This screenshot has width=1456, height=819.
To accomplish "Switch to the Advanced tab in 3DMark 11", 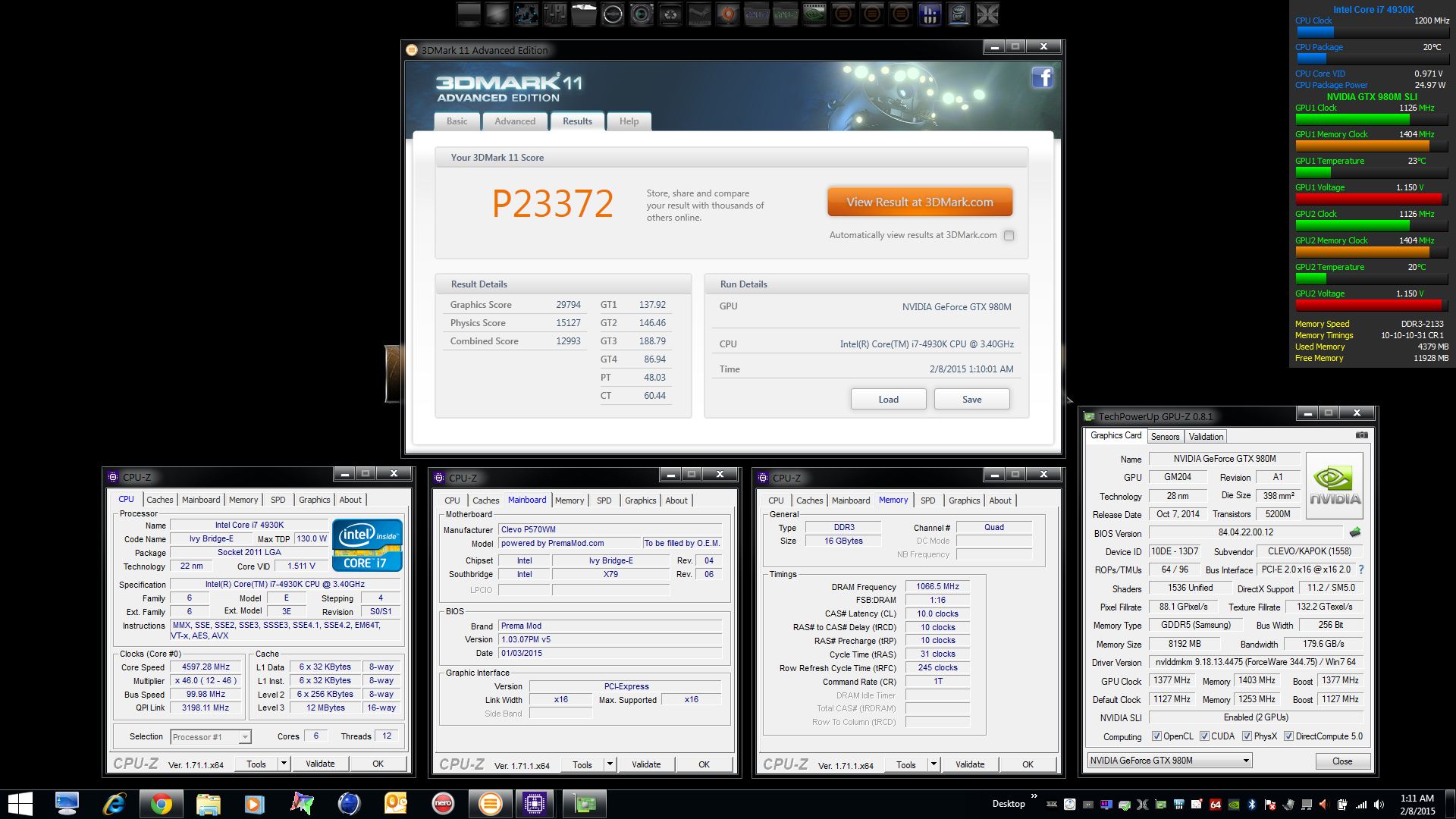I will [x=515, y=121].
